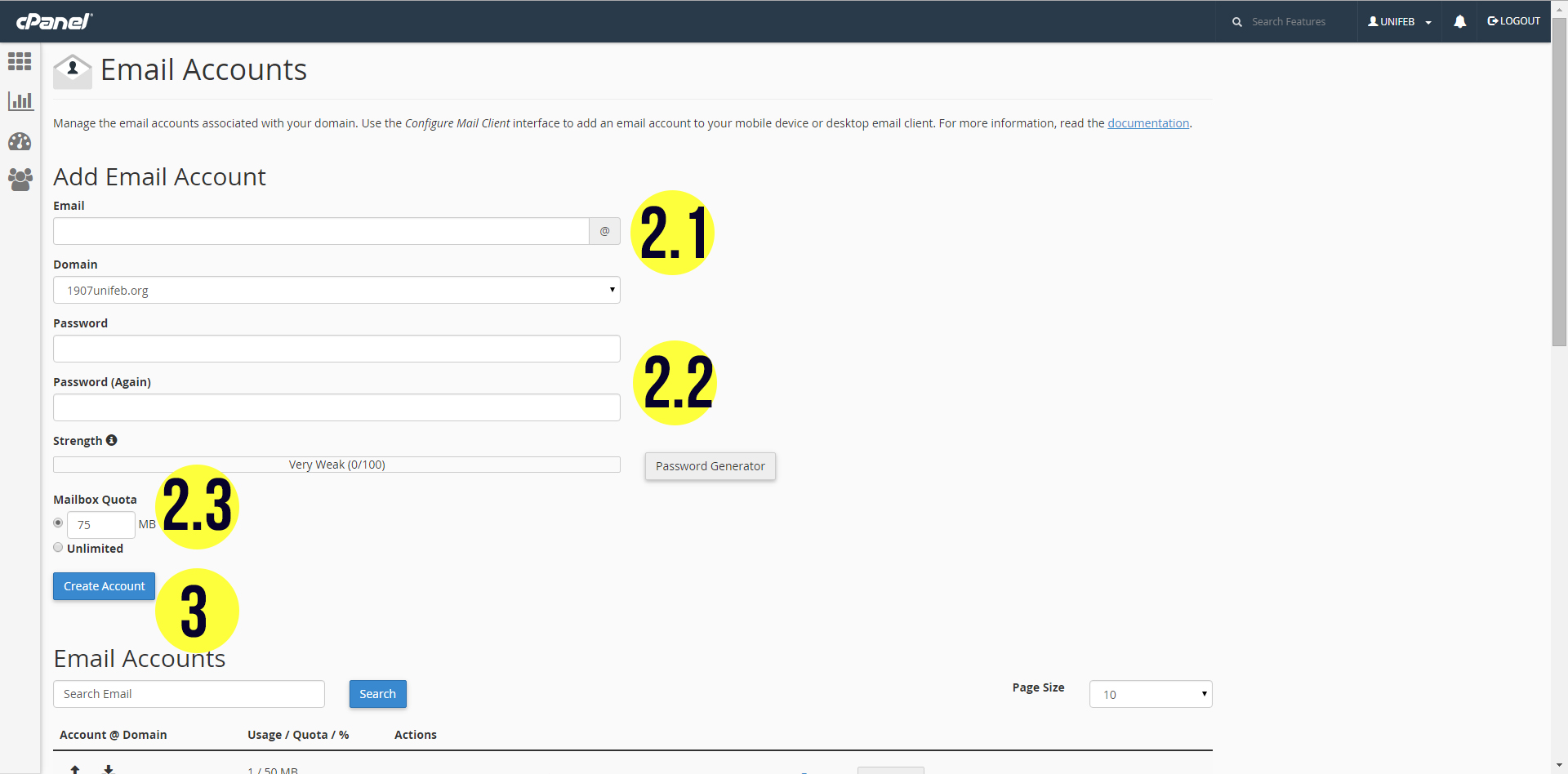Click the Password Generator button
The width and height of the screenshot is (1568, 774).
710,466
